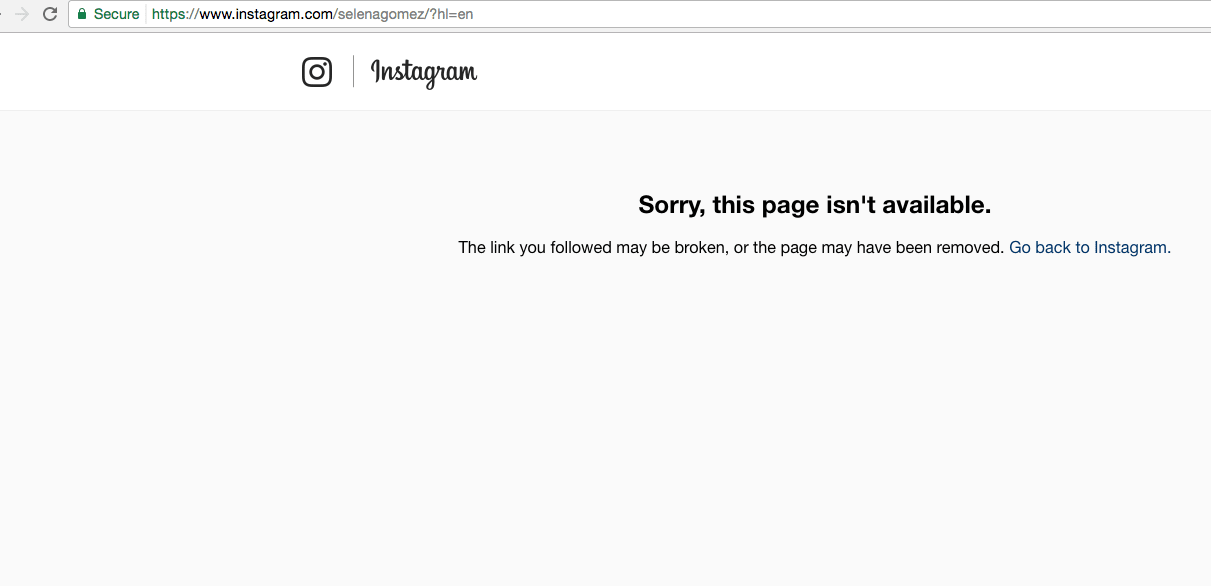
Task: Click the word removed in the error description
Action: (x=969, y=247)
